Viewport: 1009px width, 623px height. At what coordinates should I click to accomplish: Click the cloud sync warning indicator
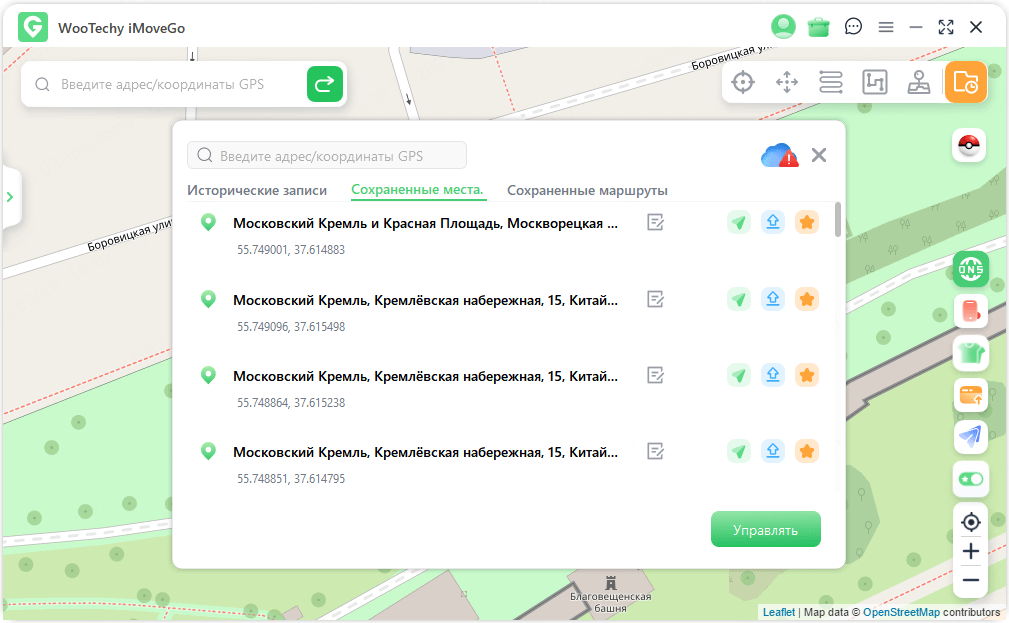pyautogui.click(x=779, y=155)
